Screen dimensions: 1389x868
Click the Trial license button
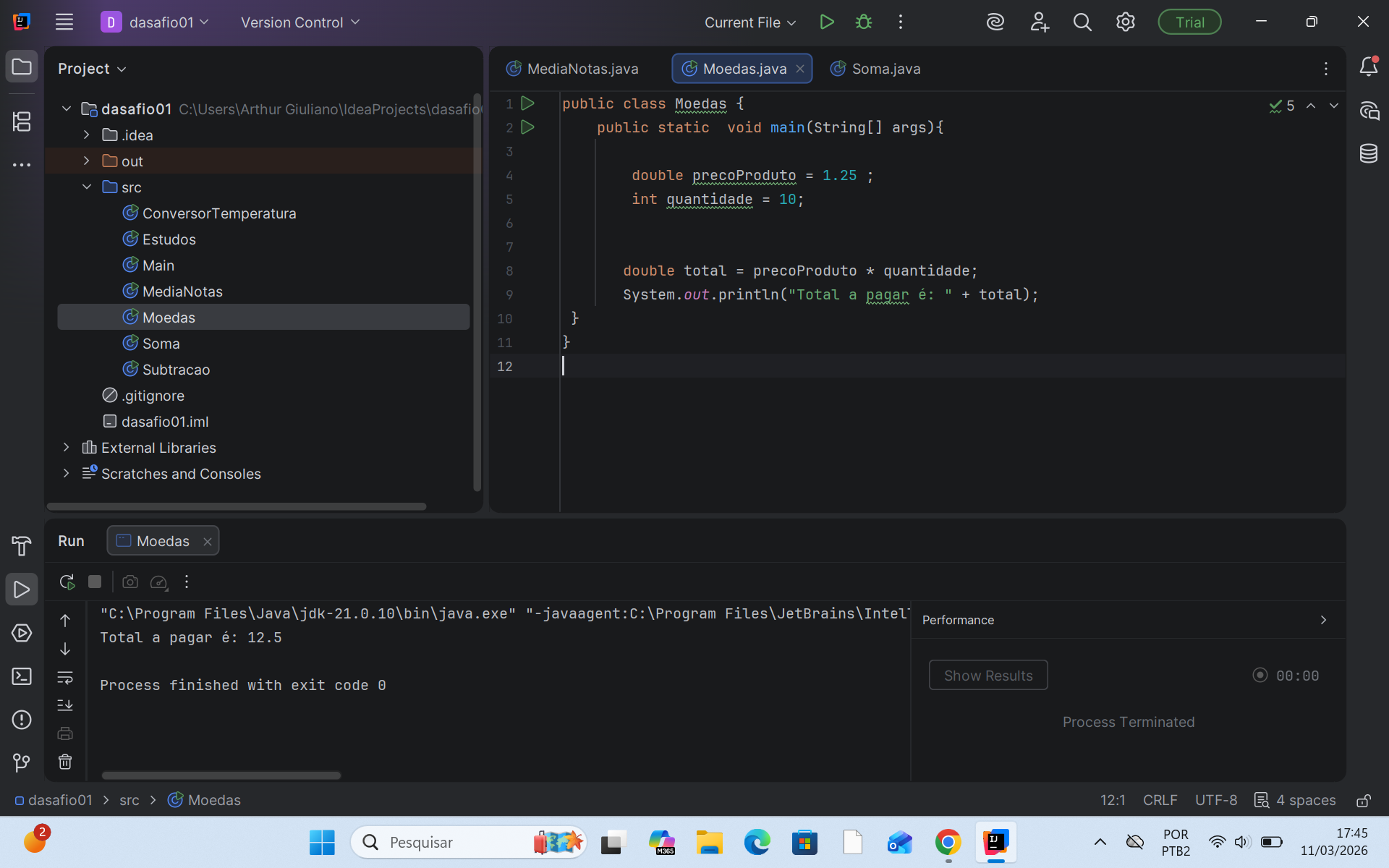1189,22
